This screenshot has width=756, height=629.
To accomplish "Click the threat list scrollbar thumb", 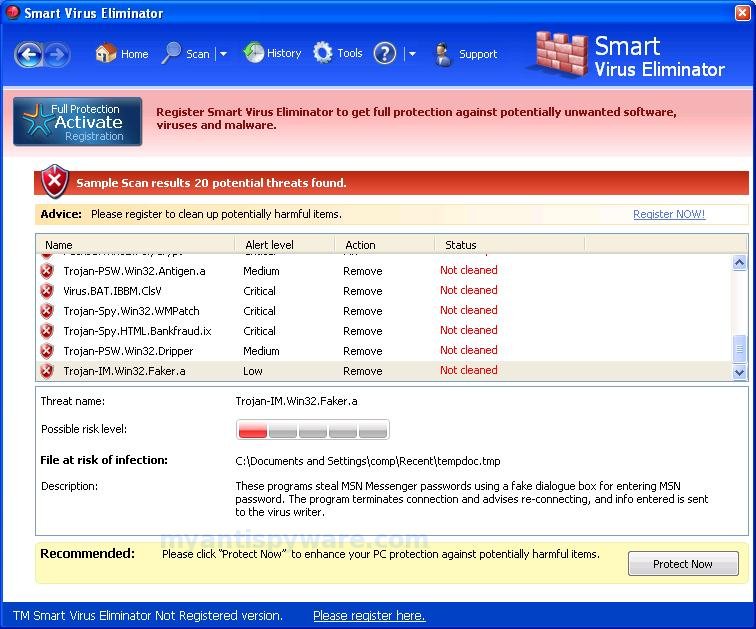I will coord(739,348).
